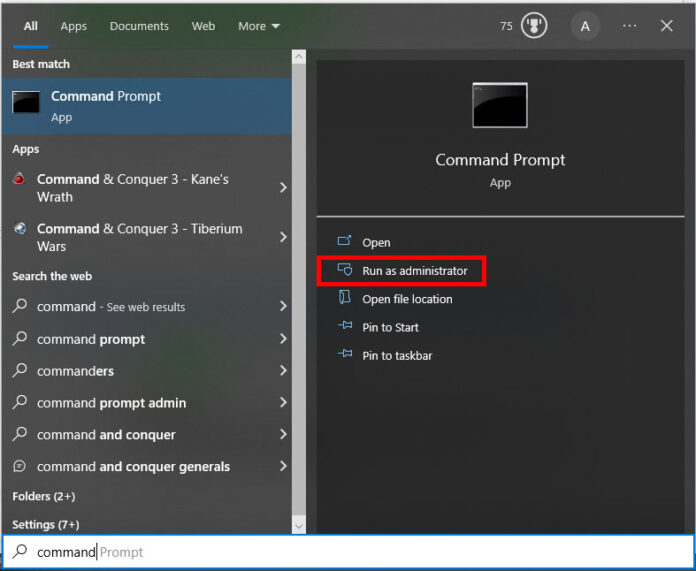Expand arrow for 'command and conquer generals'

coord(283,467)
